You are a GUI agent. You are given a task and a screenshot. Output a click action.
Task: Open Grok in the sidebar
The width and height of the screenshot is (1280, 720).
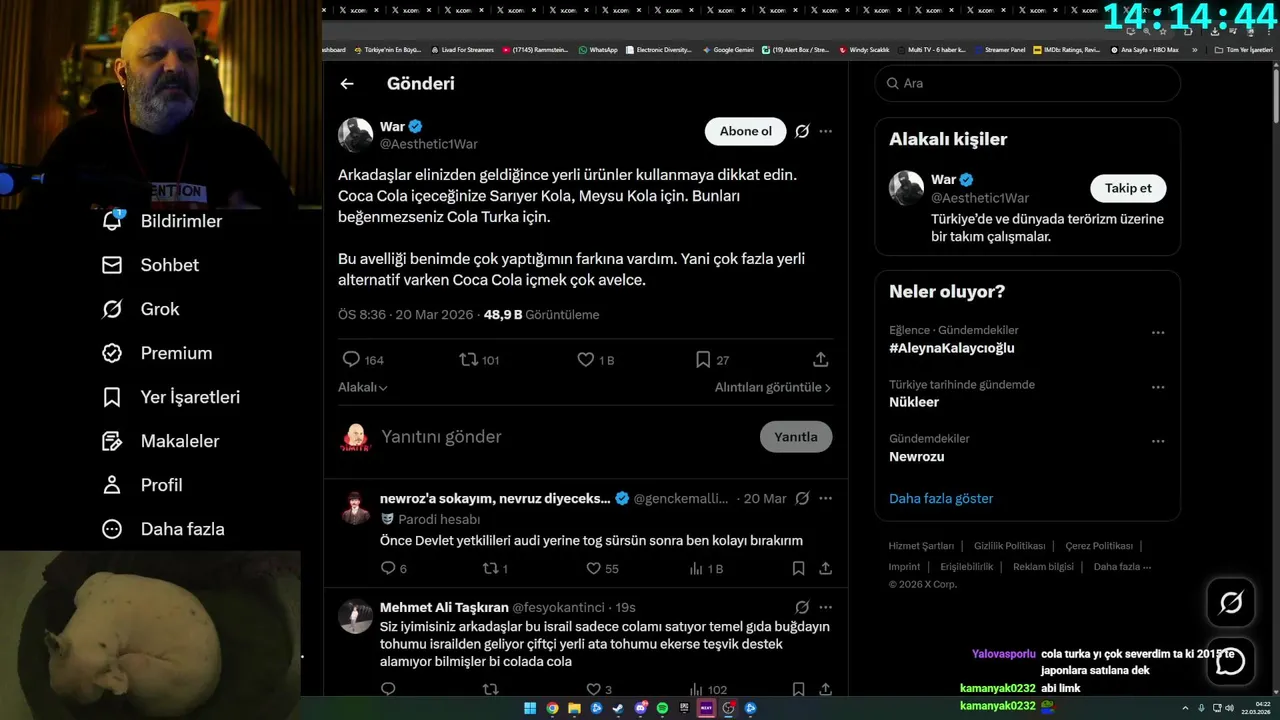[x=140, y=309]
